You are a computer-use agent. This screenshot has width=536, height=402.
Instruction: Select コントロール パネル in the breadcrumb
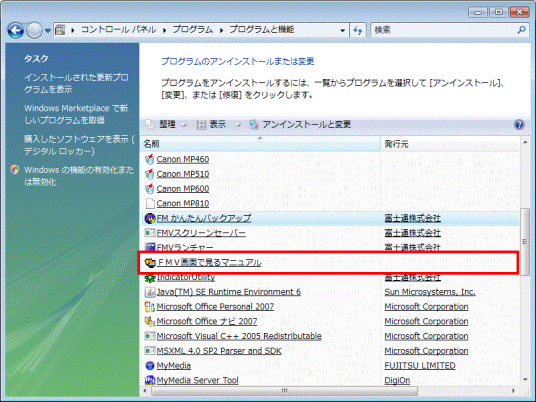coord(118,30)
